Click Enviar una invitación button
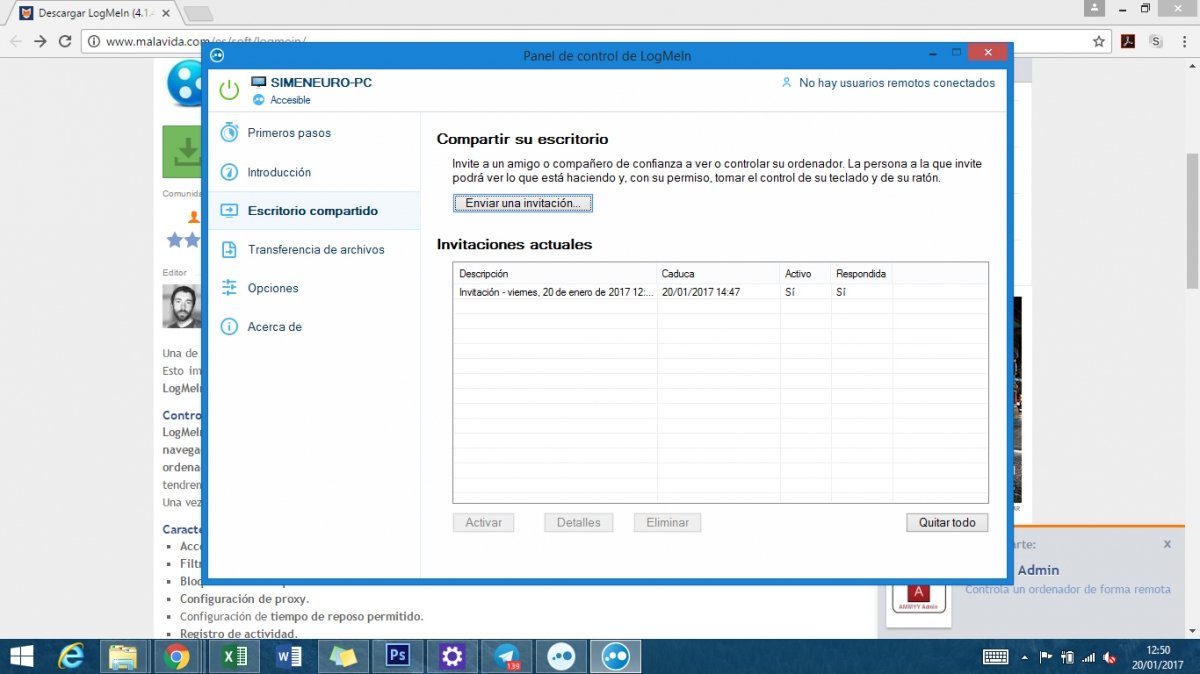Image resolution: width=1200 pixels, height=674 pixels. (523, 203)
